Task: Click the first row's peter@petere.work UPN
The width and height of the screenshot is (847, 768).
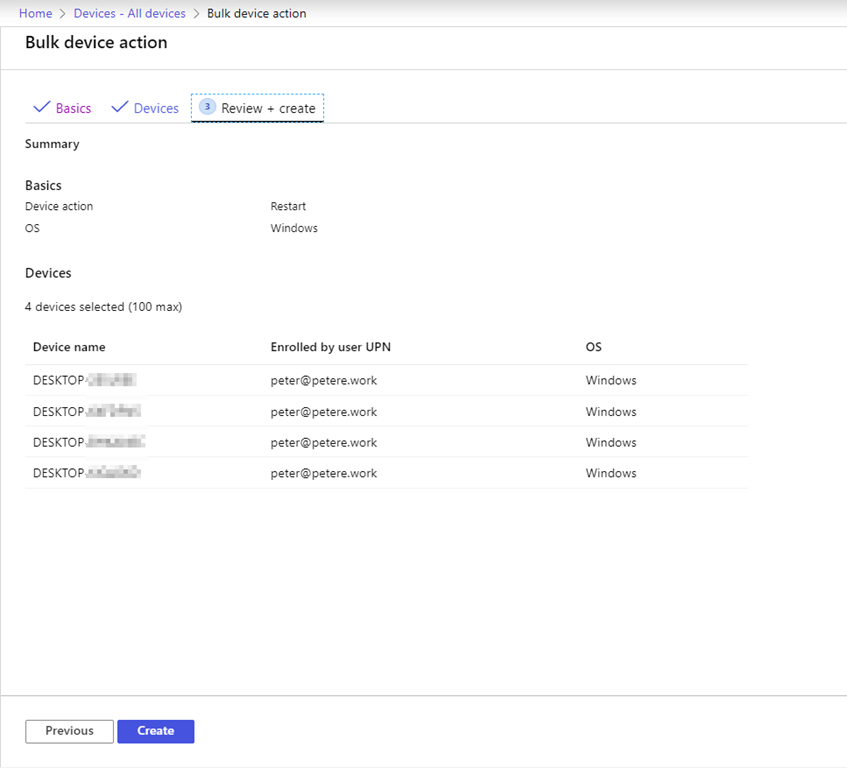Action: point(323,381)
